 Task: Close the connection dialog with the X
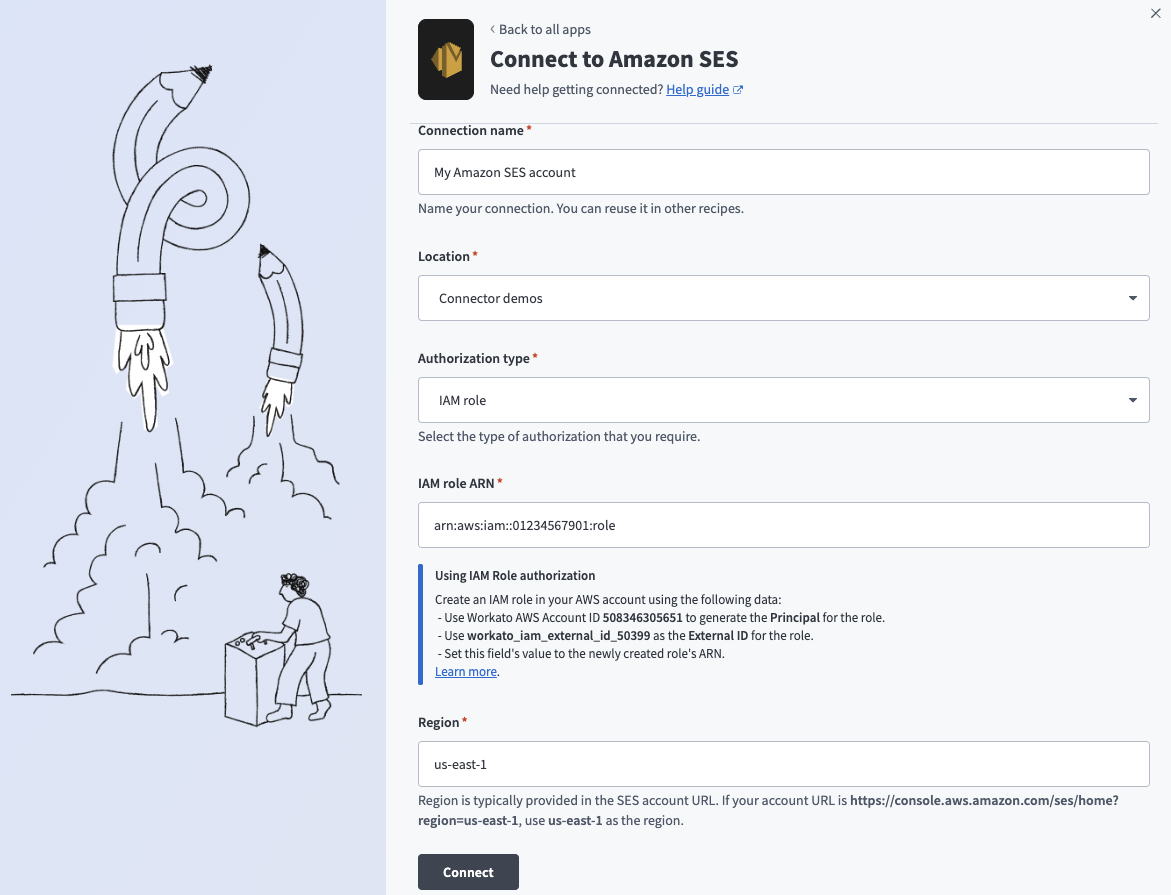tap(1157, 13)
